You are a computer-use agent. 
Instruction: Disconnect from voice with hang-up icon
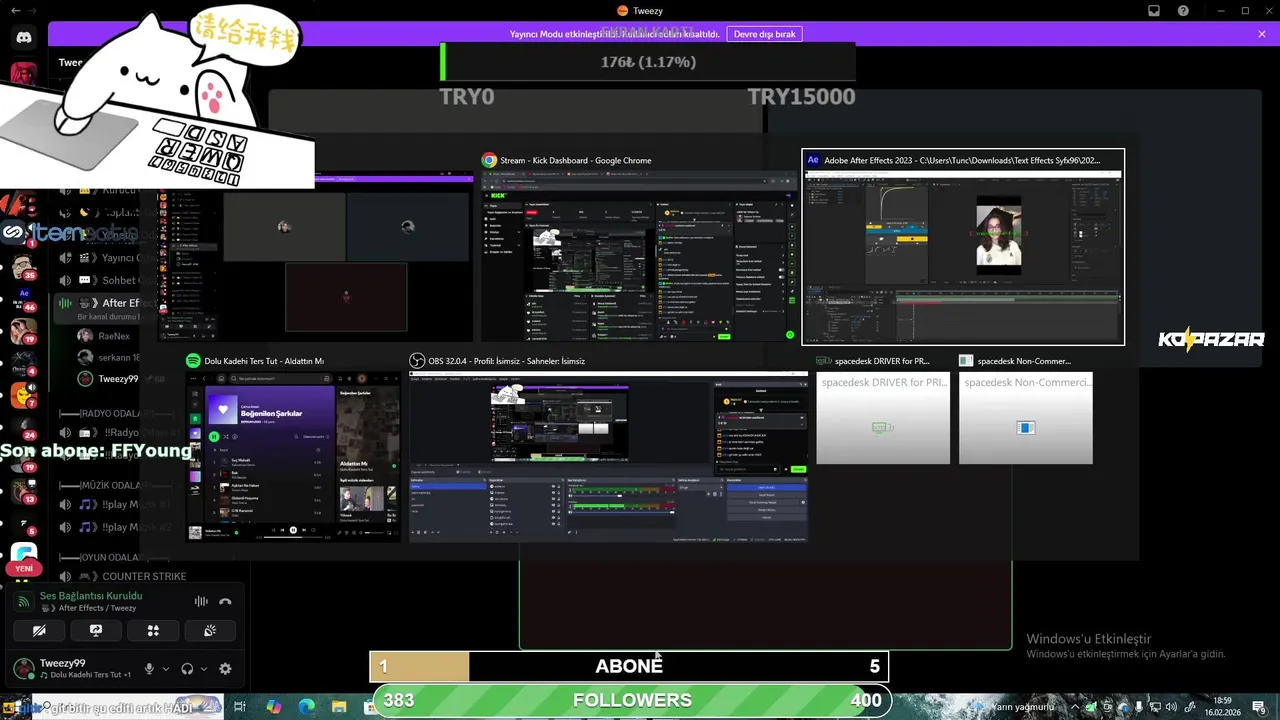click(225, 601)
